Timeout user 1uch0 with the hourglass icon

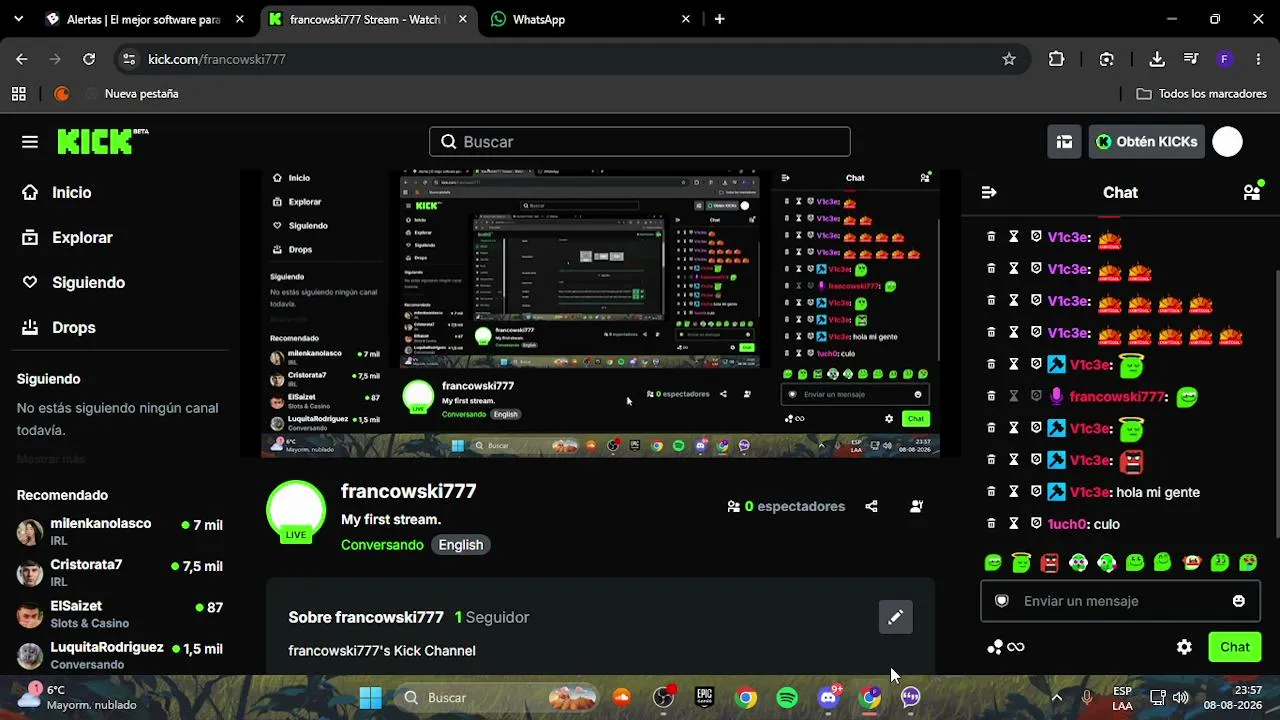tap(1013, 524)
